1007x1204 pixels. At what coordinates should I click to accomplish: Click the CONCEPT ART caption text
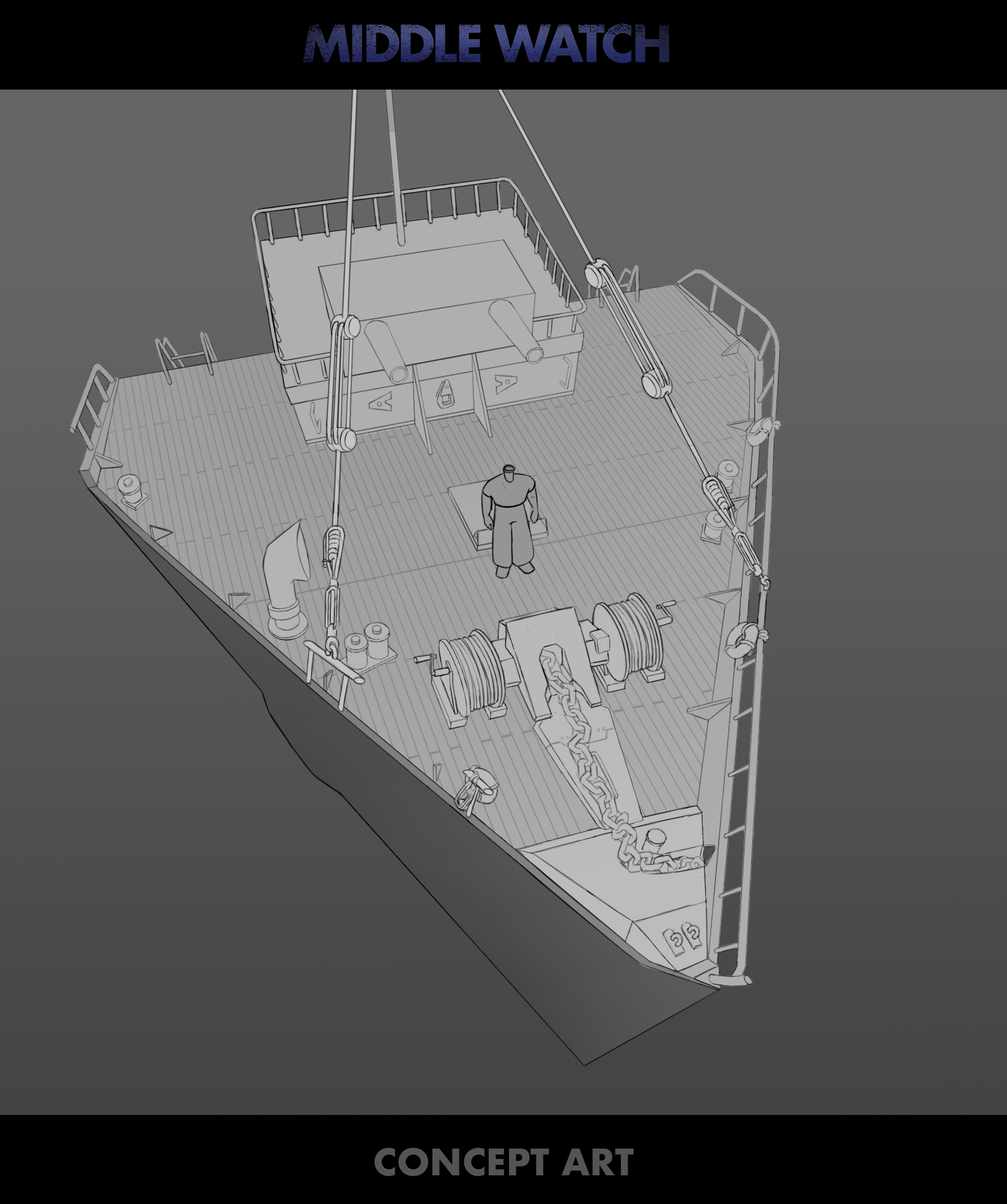pos(504,1162)
